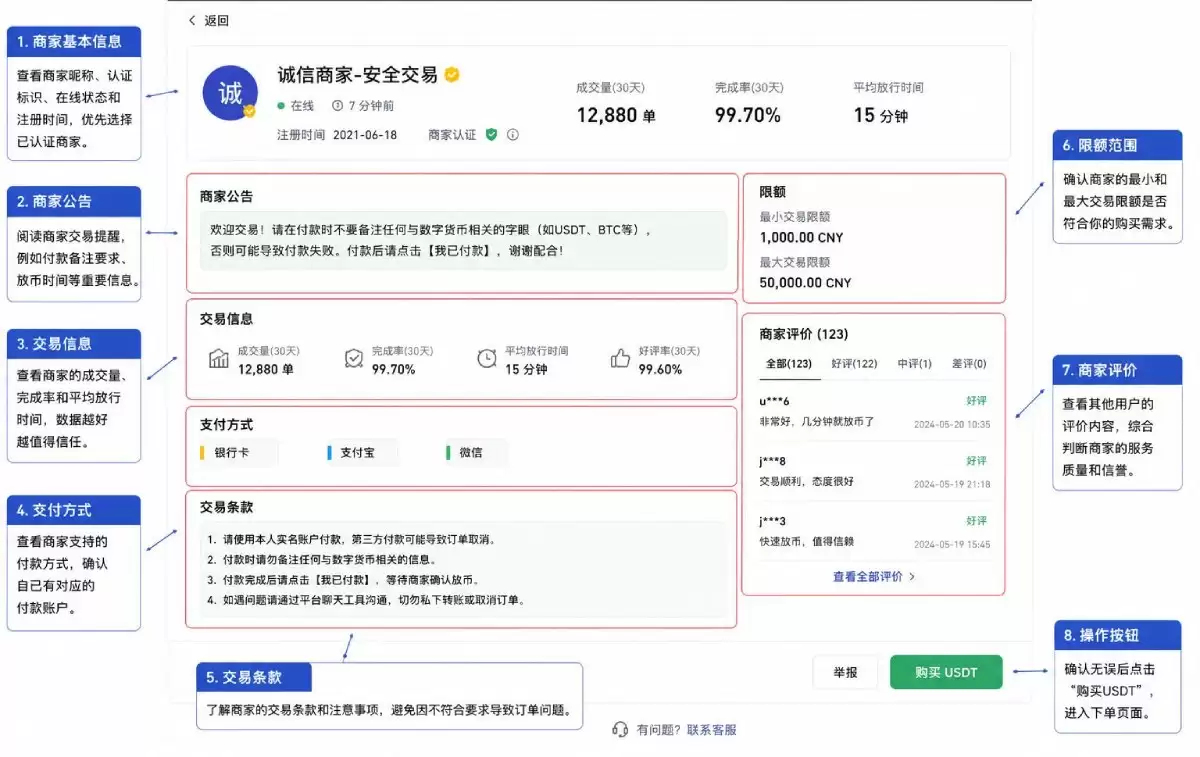Click the clock icon for 平均放行时间
Screen dimensions: 1200x757
point(486,358)
